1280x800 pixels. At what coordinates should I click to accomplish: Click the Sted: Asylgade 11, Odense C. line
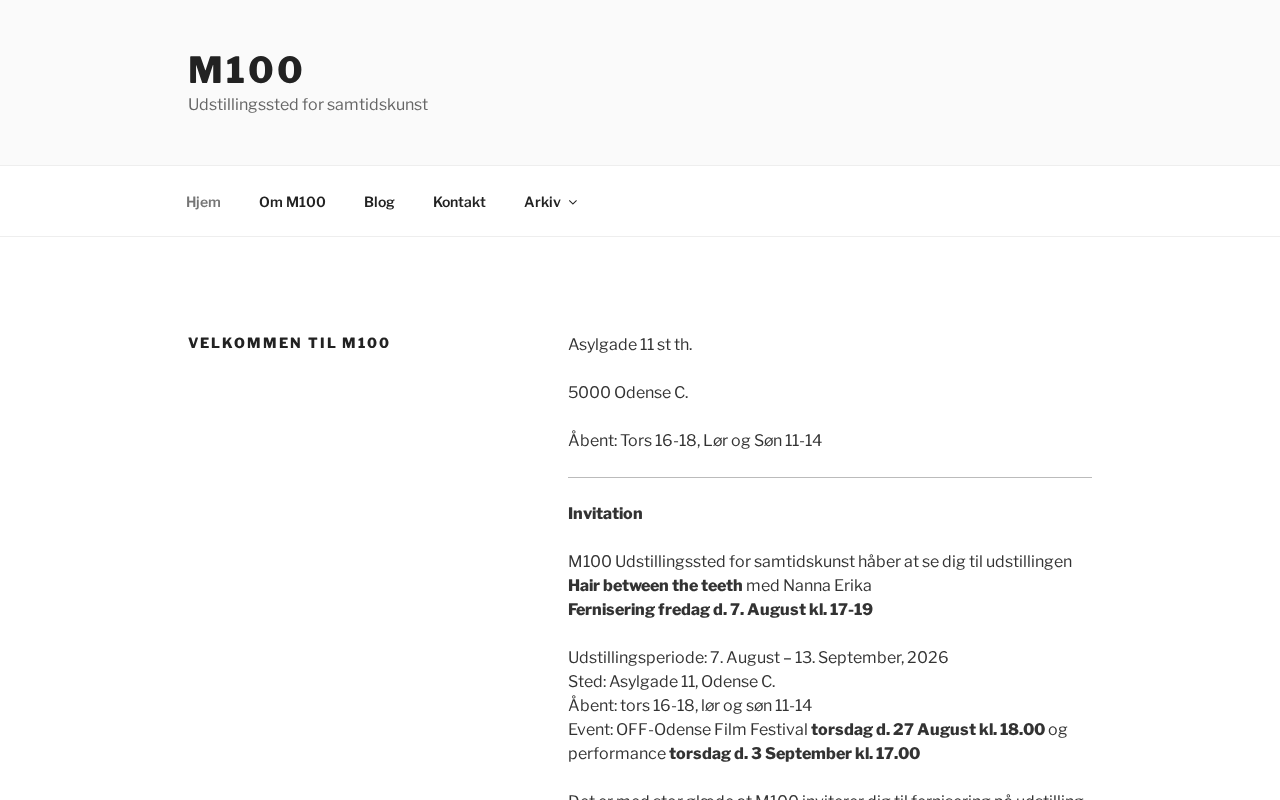(671, 682)
